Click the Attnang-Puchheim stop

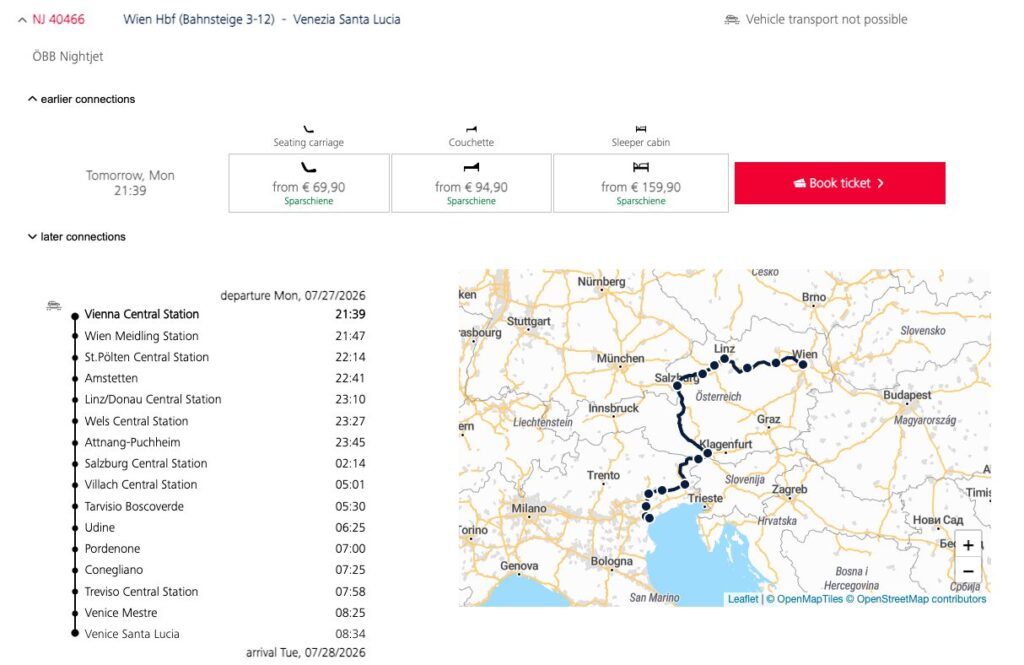(x=132, y=442)
